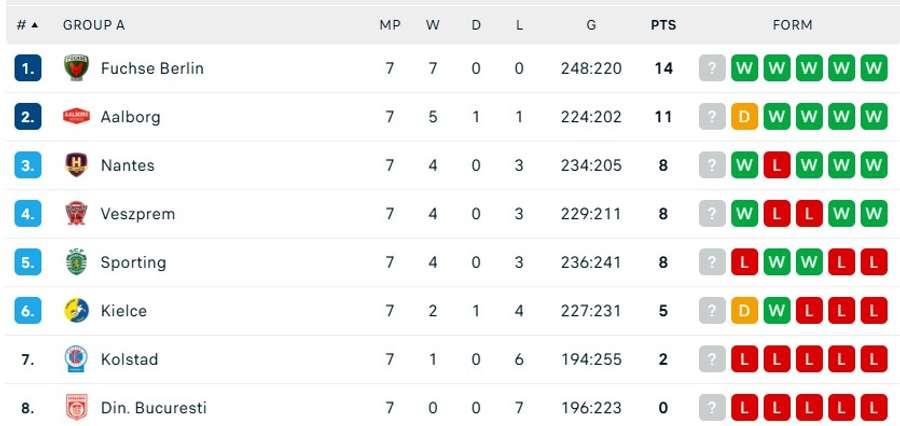
Task: Click the MP column header
Action: [390, 25]
